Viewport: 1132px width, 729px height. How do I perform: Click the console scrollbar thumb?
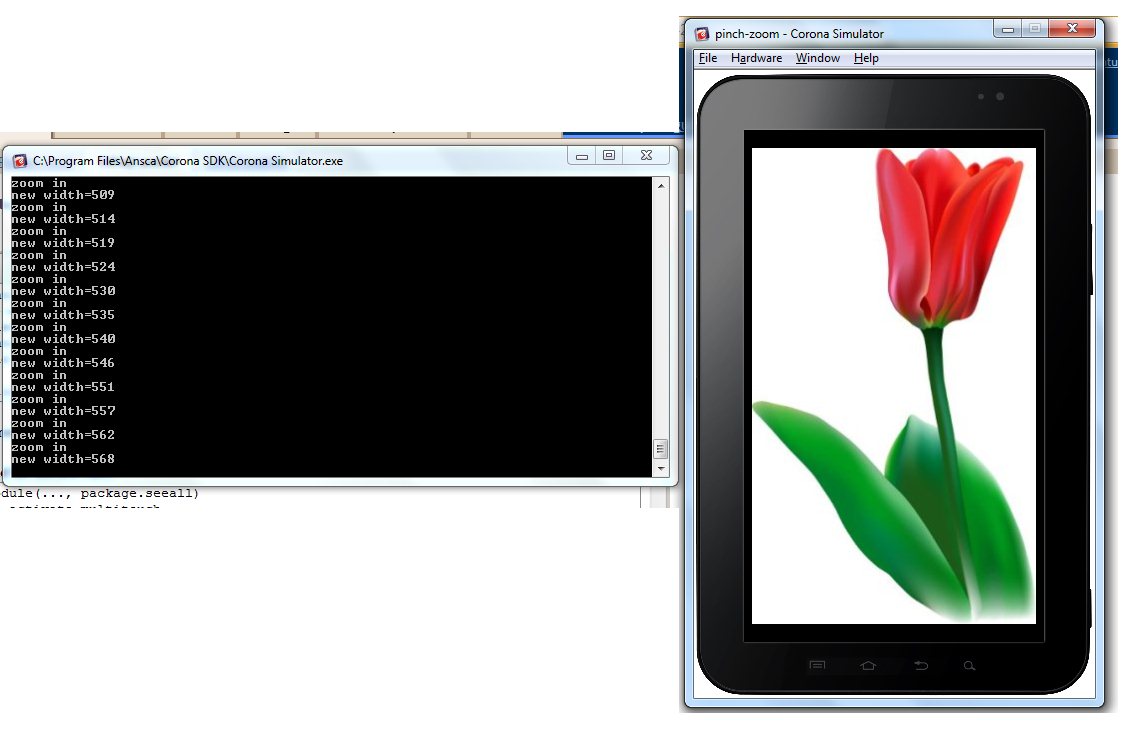point(661,449)
